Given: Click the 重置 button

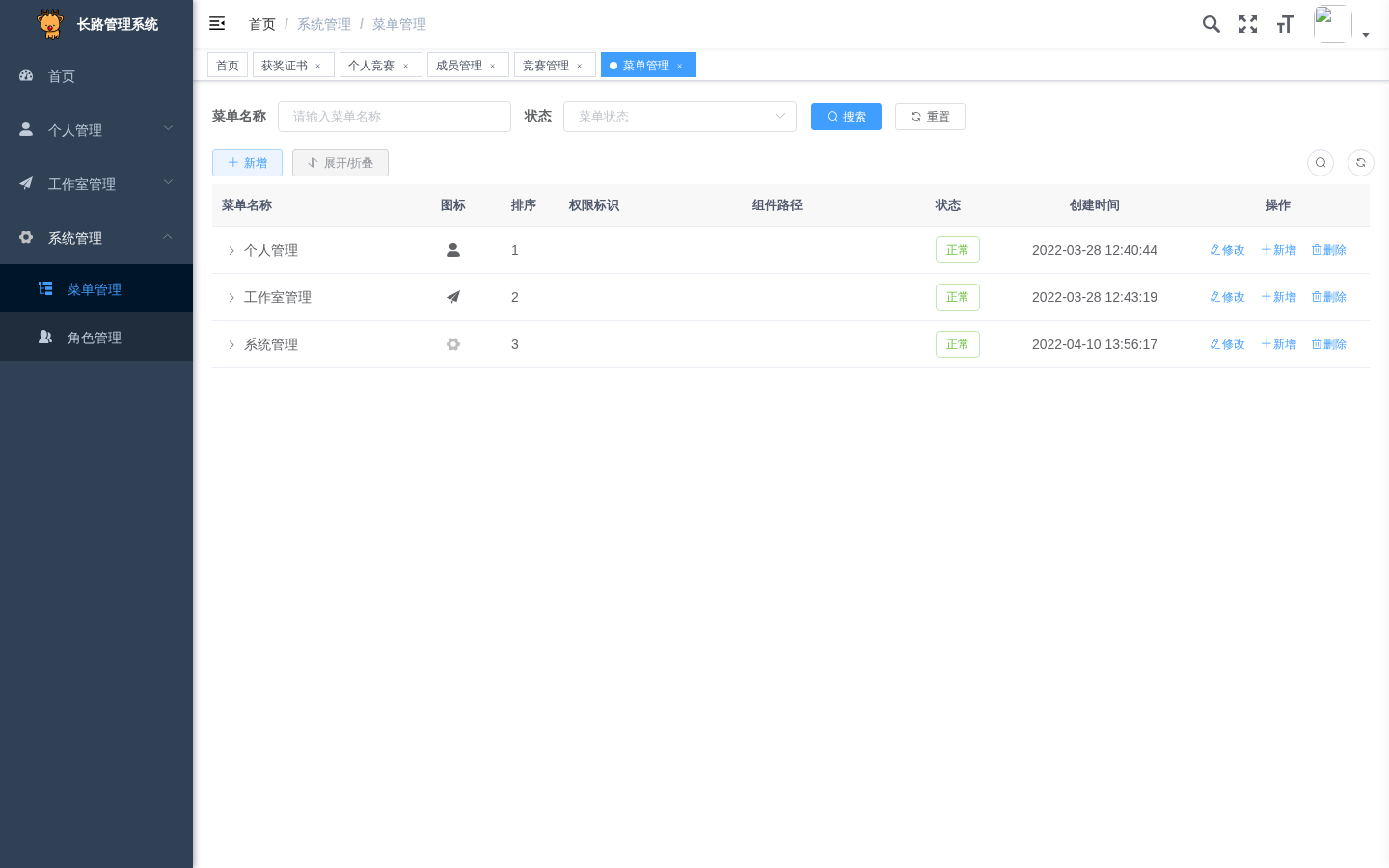Looking at the screenshot, I should [930, 117].
